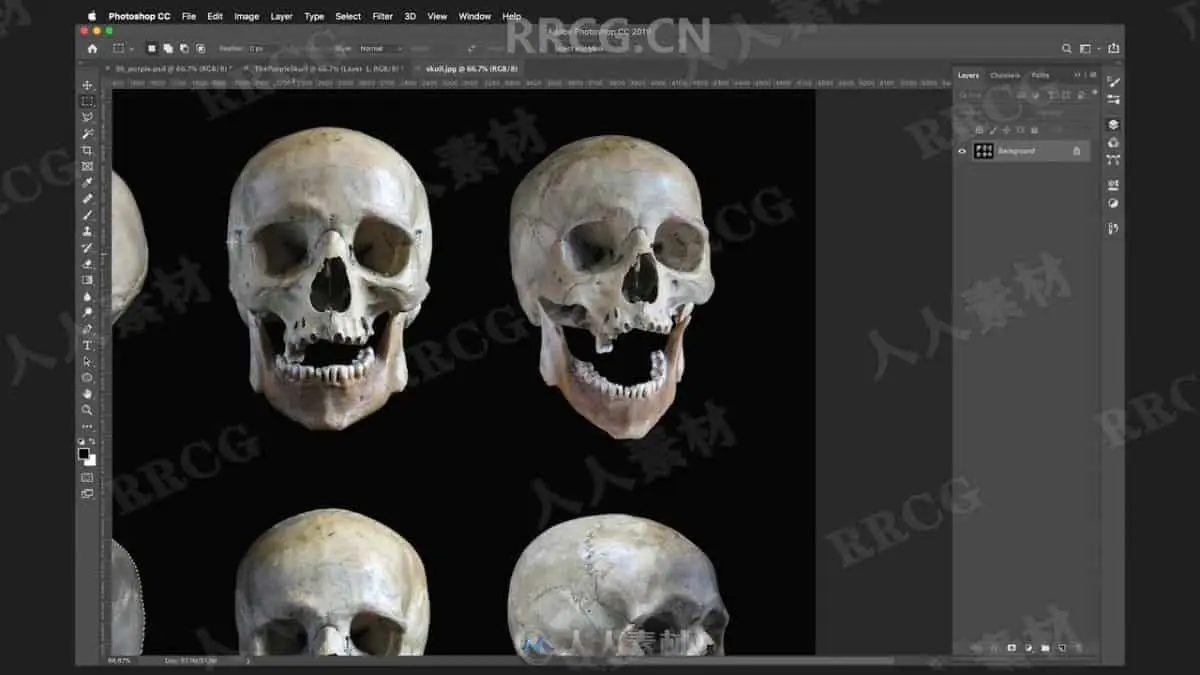Click the Background layer lock icon
The image size is (1200, 675).
[1076, 151]
